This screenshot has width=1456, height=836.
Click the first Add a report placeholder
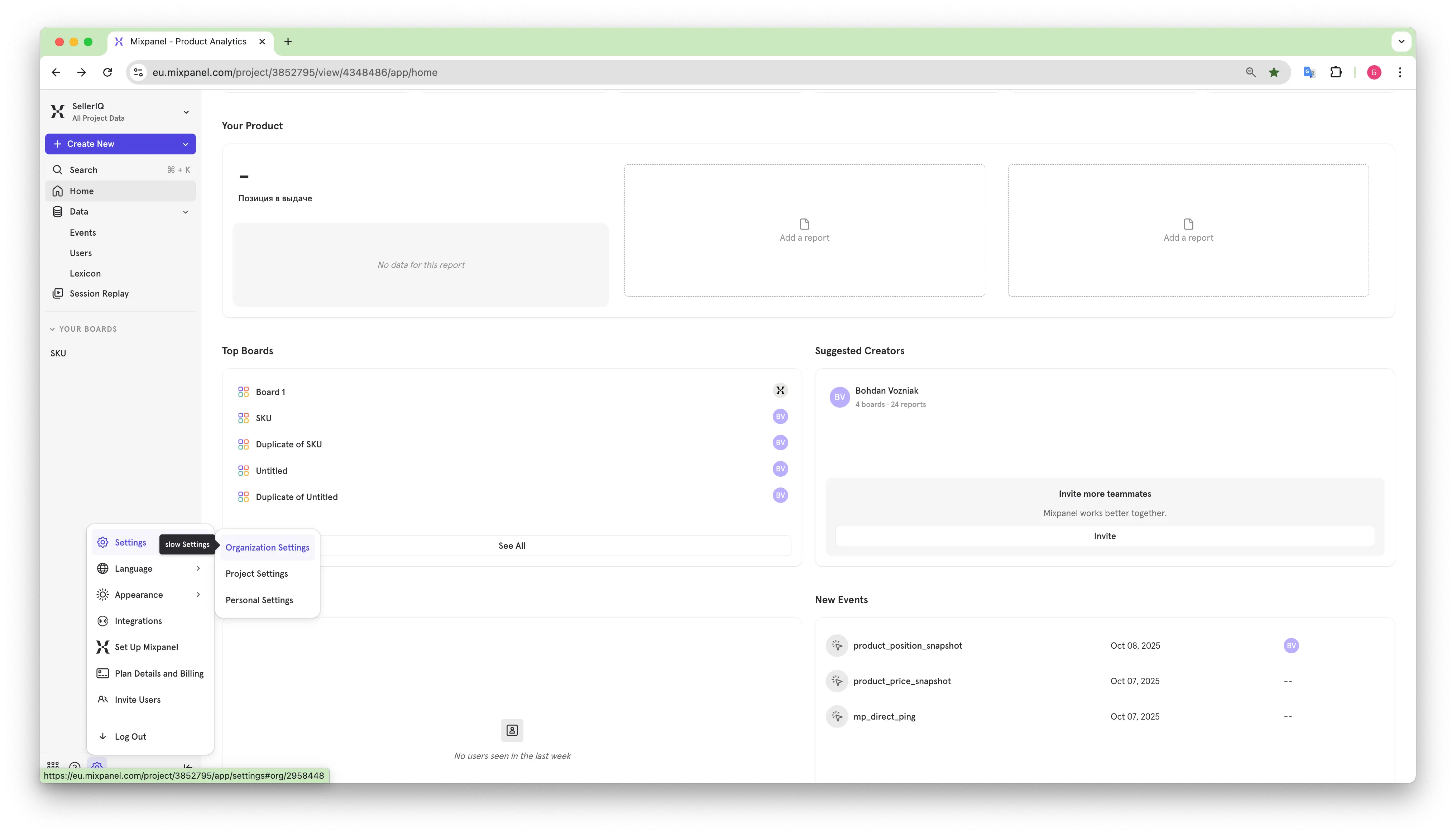click(804, 230)
